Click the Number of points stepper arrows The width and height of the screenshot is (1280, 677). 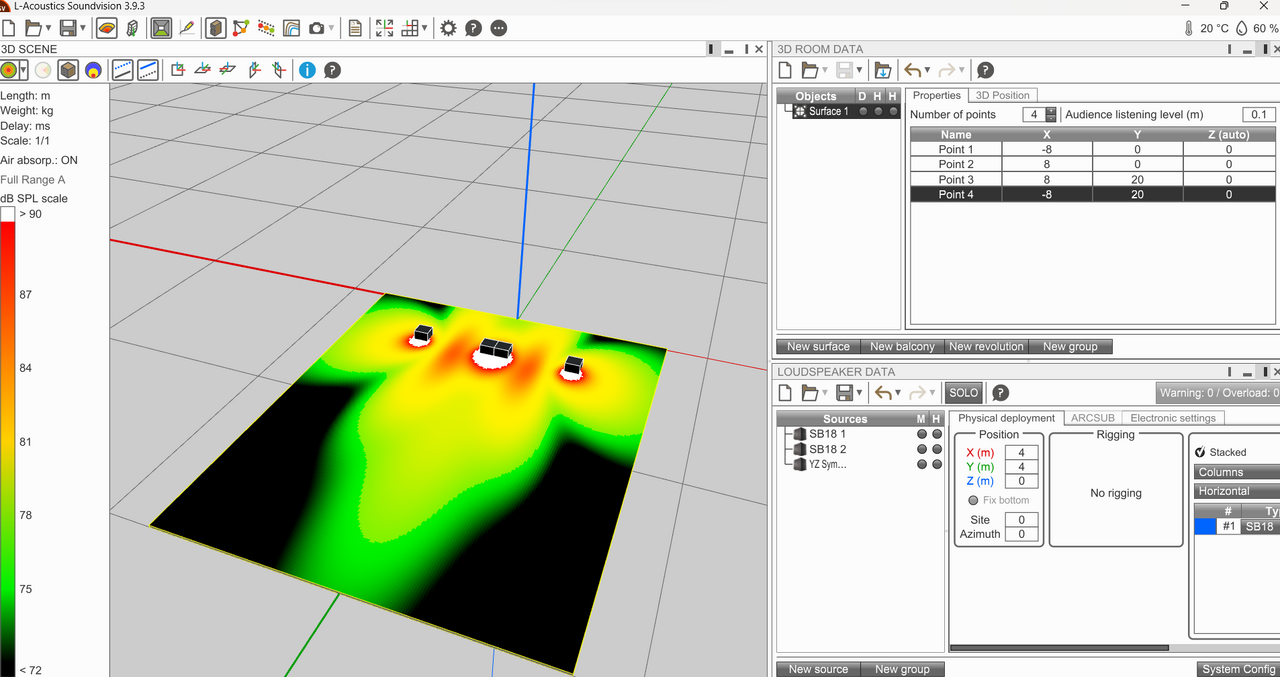tap(1050, 115)
